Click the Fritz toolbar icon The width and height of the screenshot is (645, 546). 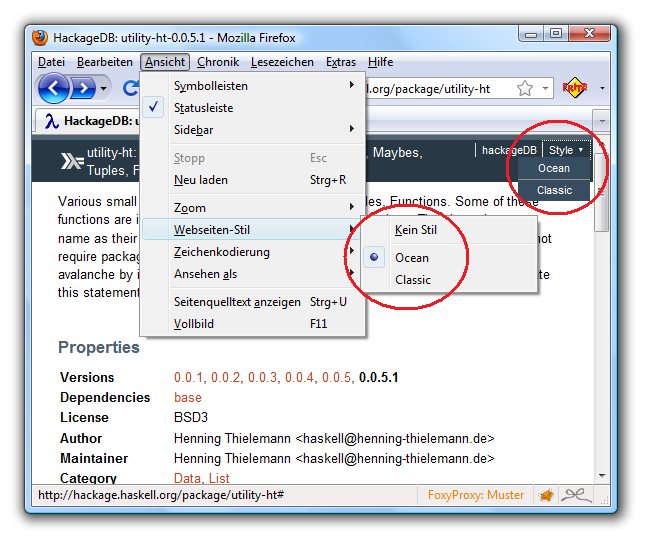click(575, 88)
